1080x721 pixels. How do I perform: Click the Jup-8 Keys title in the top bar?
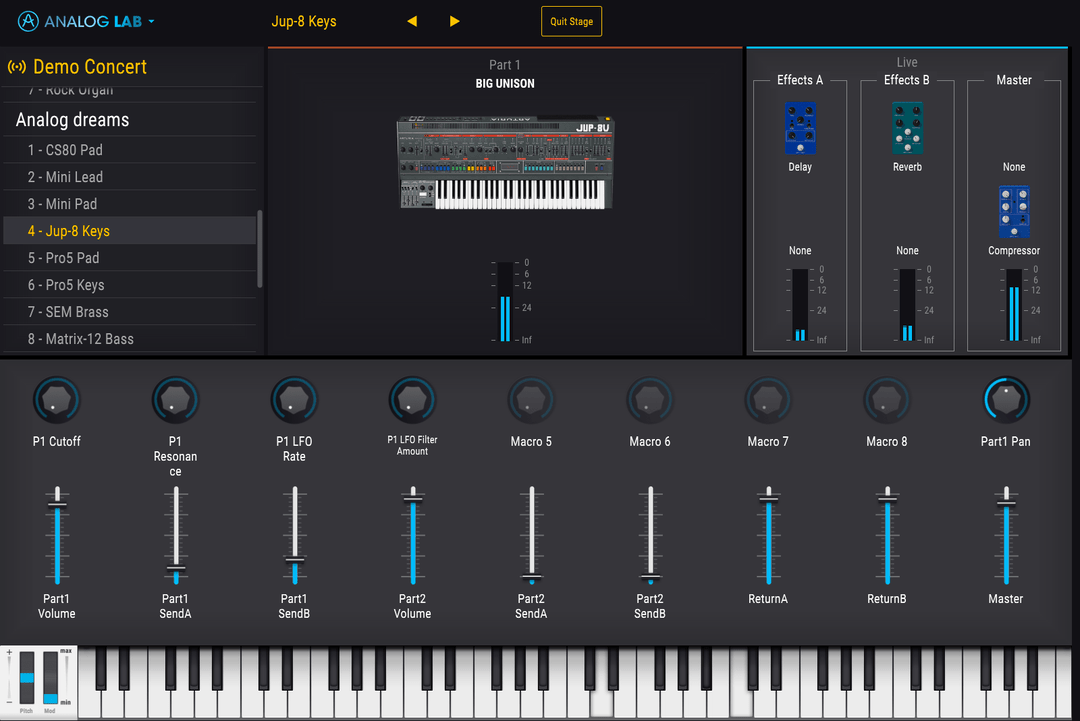tap(304, 21)
